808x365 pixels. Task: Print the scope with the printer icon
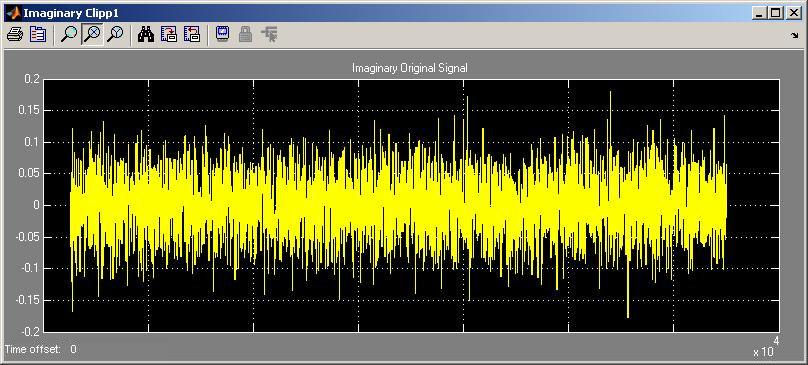15,35
